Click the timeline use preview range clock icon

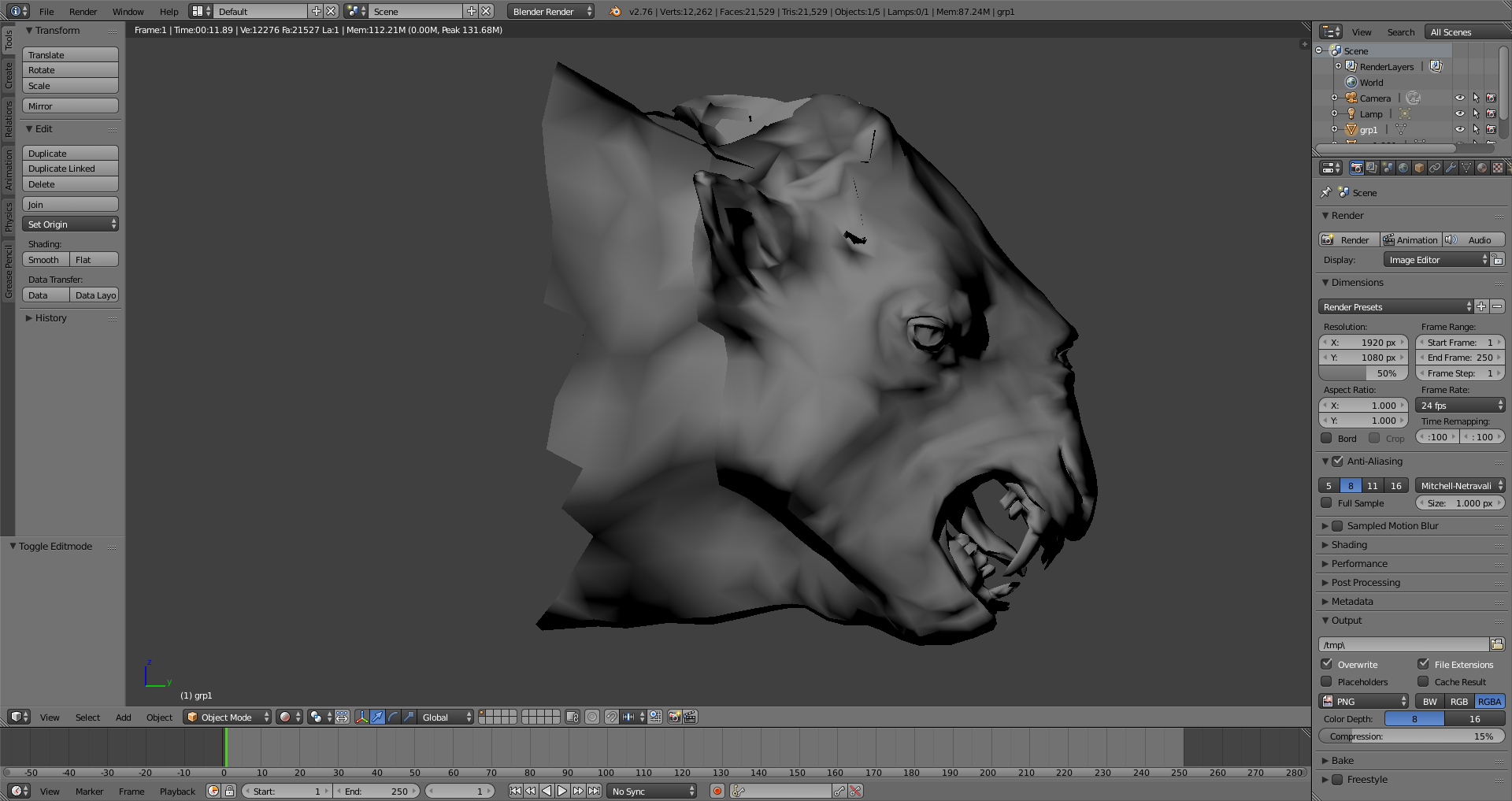point(213,791)
